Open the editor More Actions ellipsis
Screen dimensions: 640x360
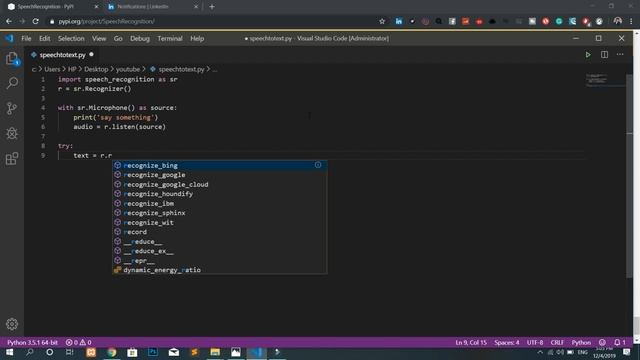tap(620, 55)
